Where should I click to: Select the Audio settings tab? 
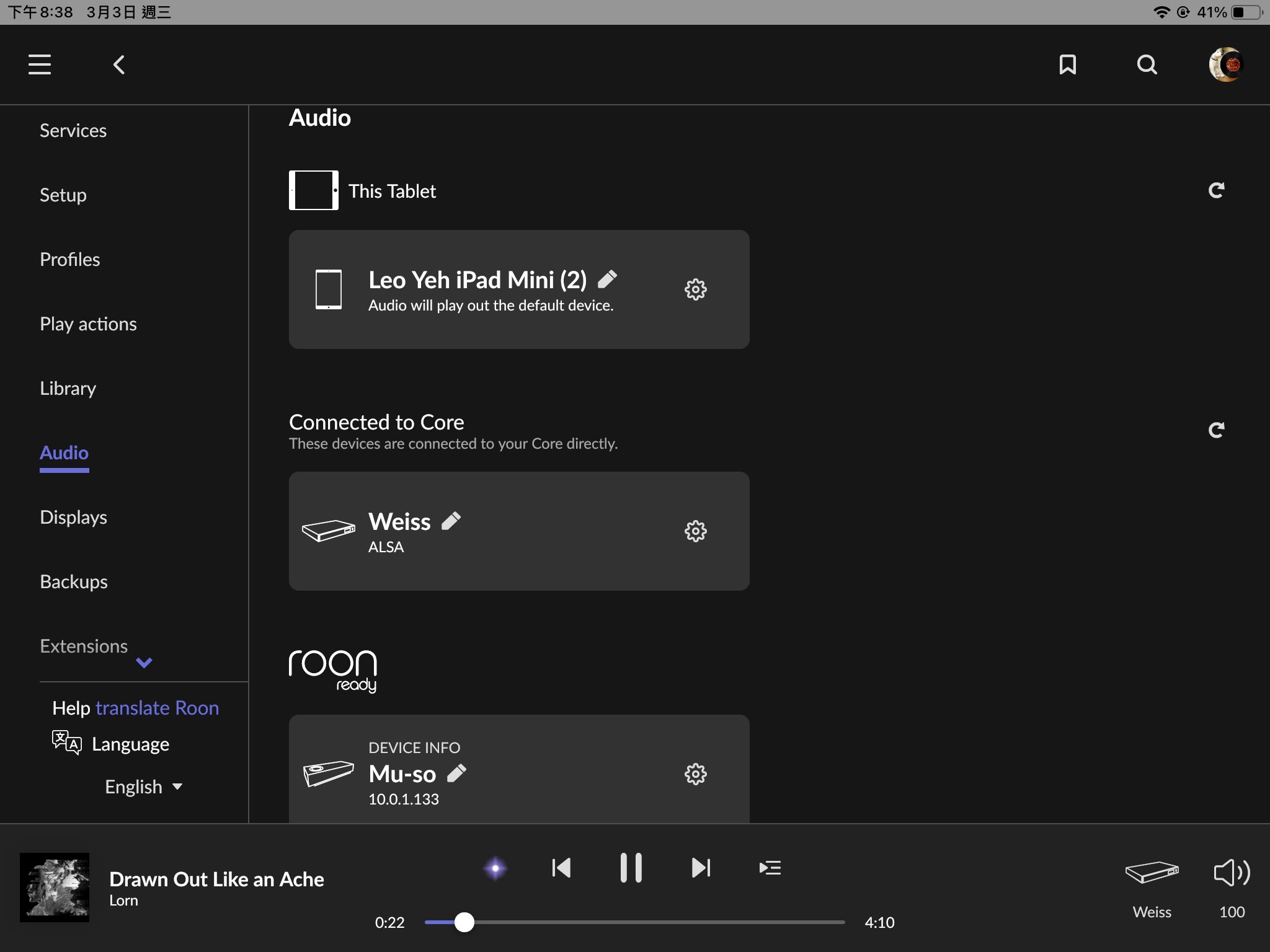click(x=64, y=452)
